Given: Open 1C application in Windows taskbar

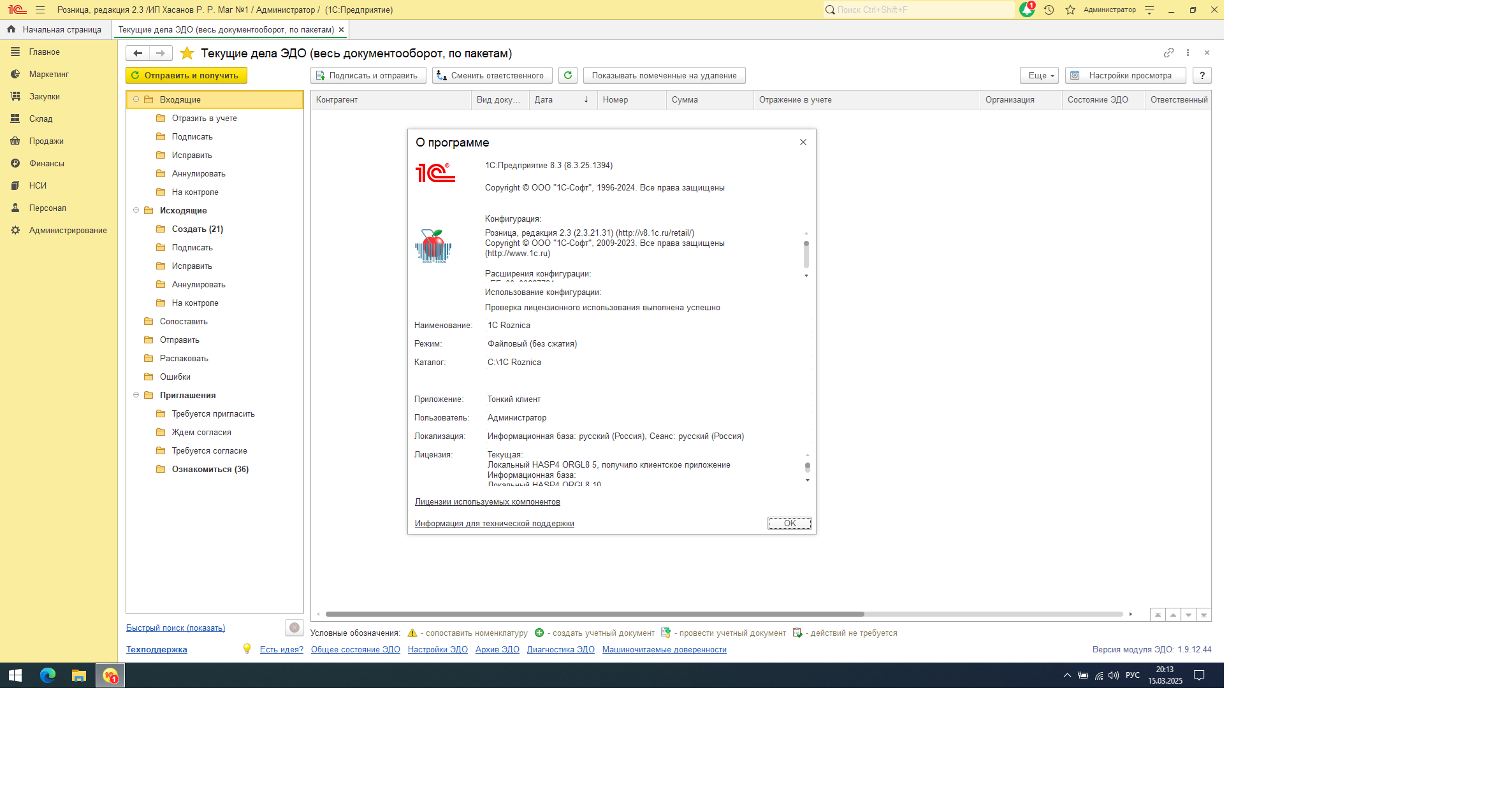Looking at the screenshot, I should (x=110, y=675).
